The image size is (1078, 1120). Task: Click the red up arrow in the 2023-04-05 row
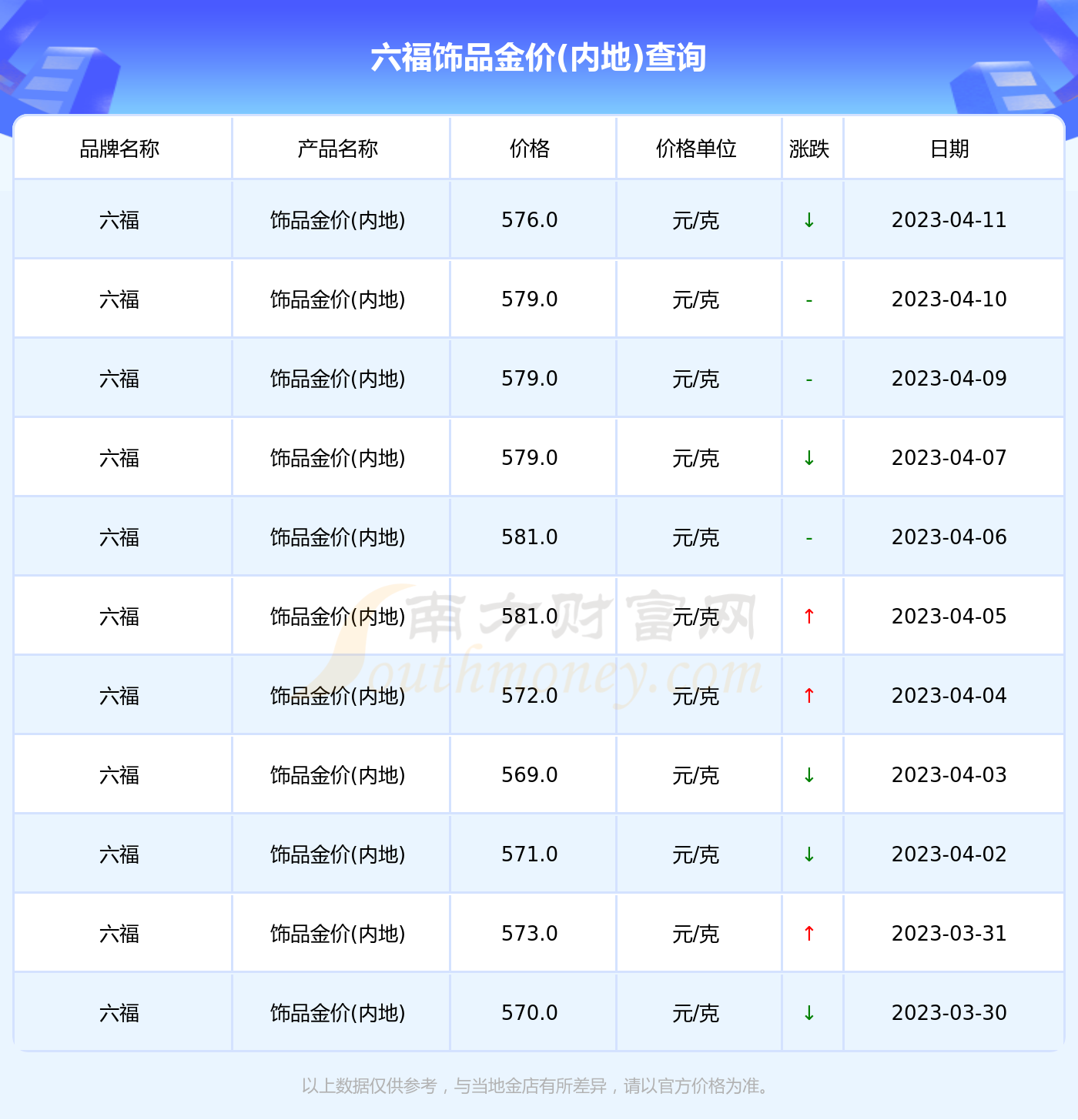[809, 617]
